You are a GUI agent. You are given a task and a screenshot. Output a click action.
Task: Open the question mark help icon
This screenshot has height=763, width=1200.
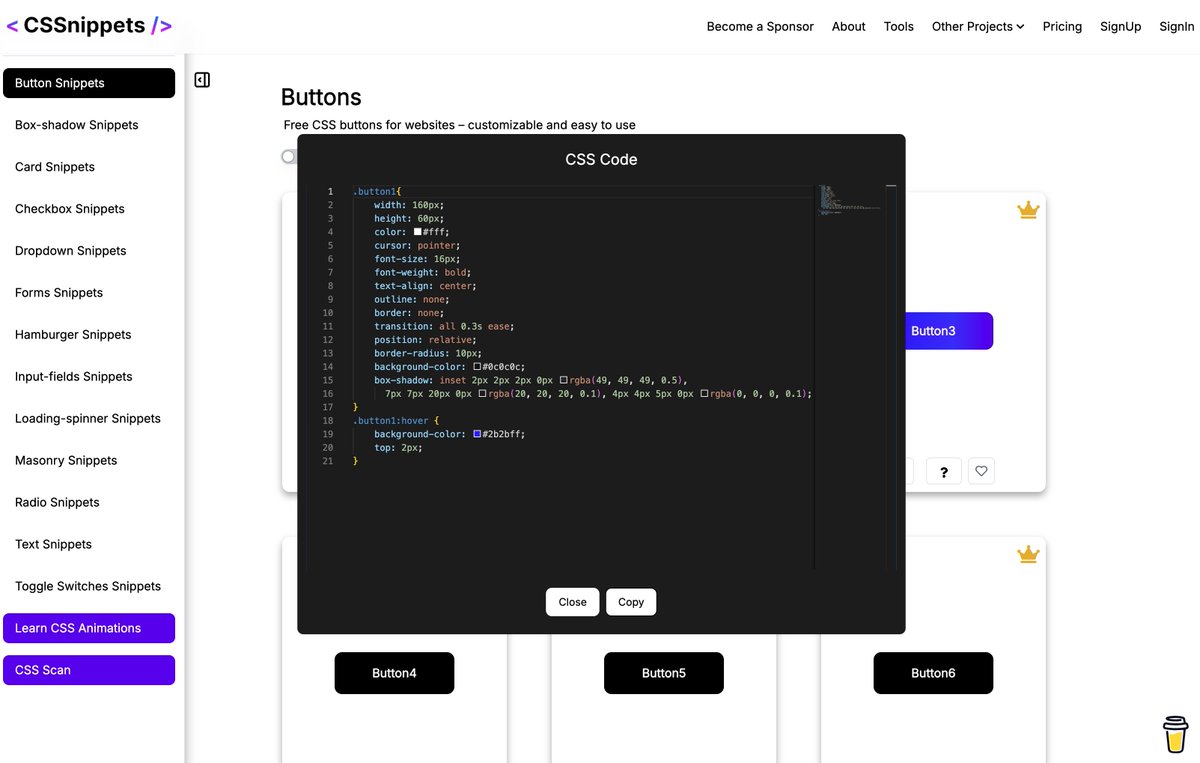[943, 470]
